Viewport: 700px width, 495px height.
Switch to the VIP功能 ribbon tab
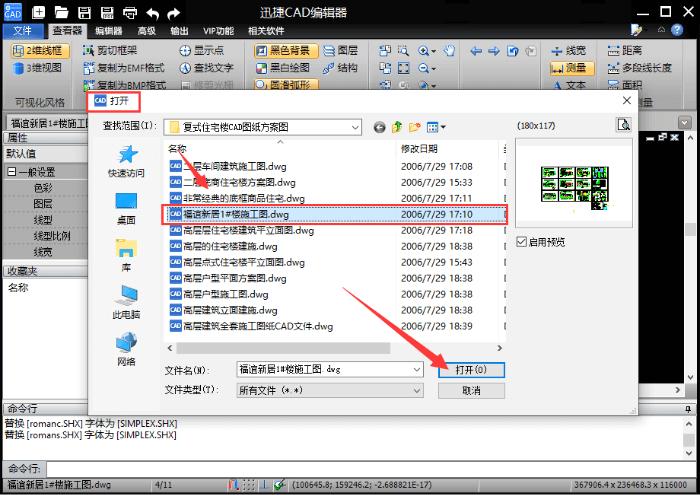coord(218,31)
